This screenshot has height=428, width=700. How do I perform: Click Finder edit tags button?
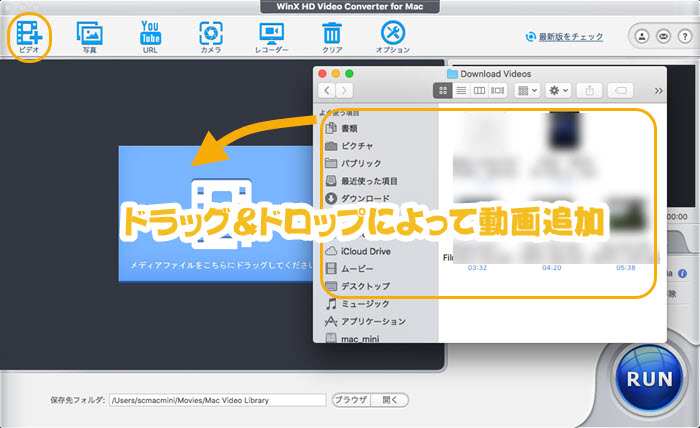click(621, 91)
